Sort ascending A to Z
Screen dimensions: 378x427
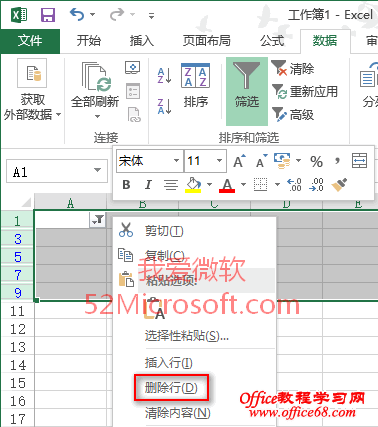[164, 76]
